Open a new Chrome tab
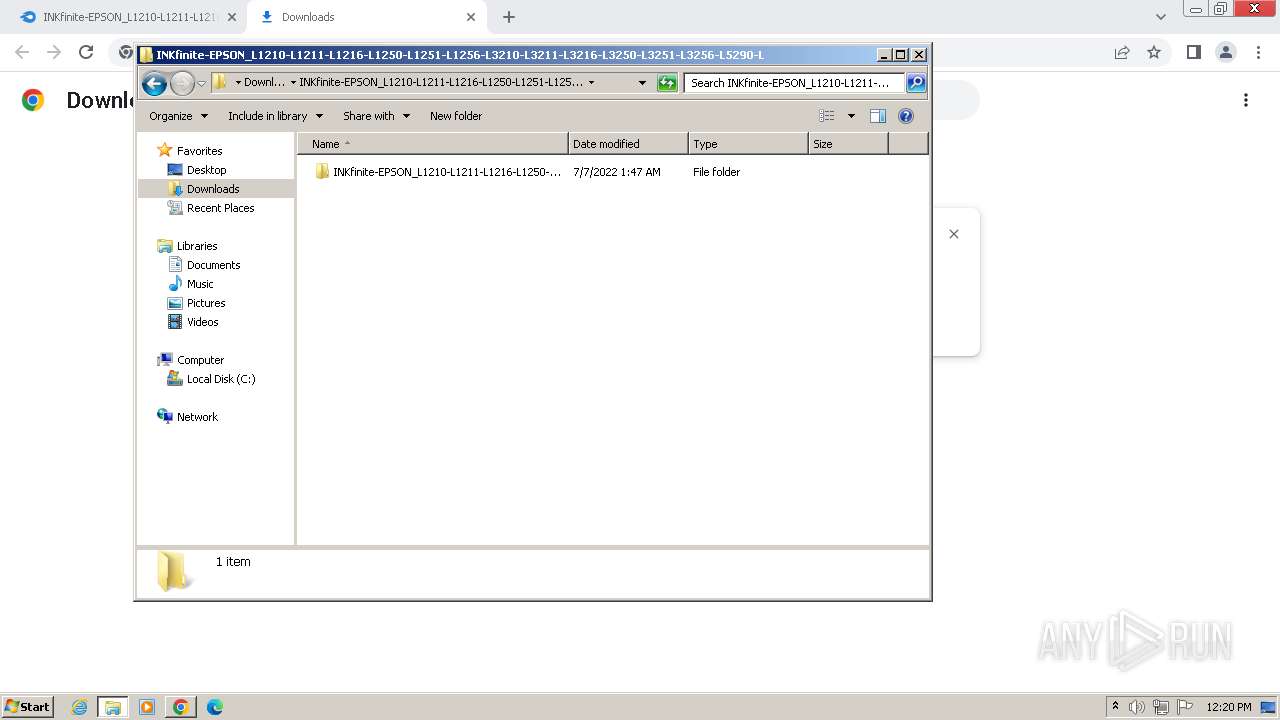 [x=509, y=17]
